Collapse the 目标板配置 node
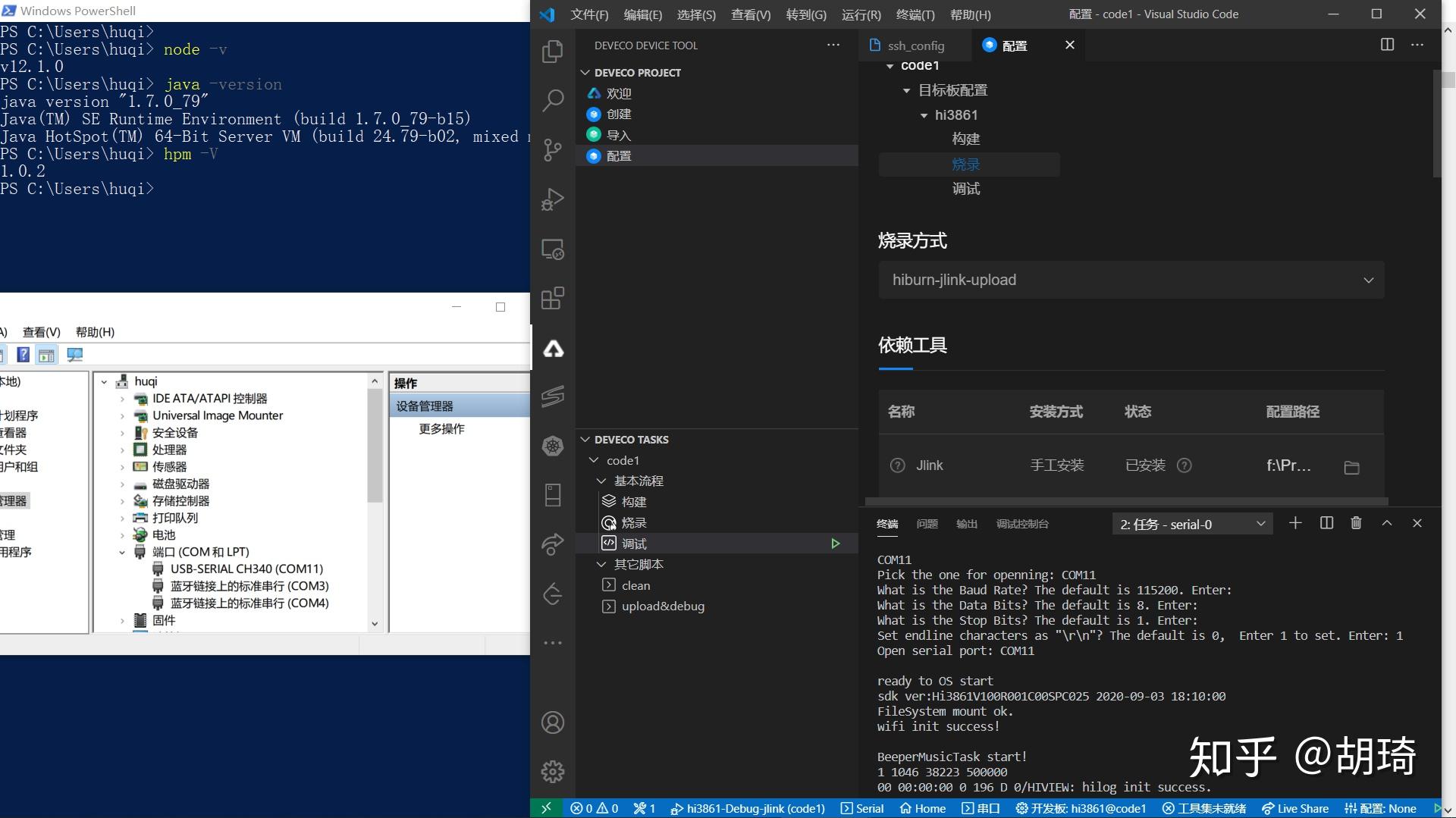The image size is (1456, 818). [906, 90]
